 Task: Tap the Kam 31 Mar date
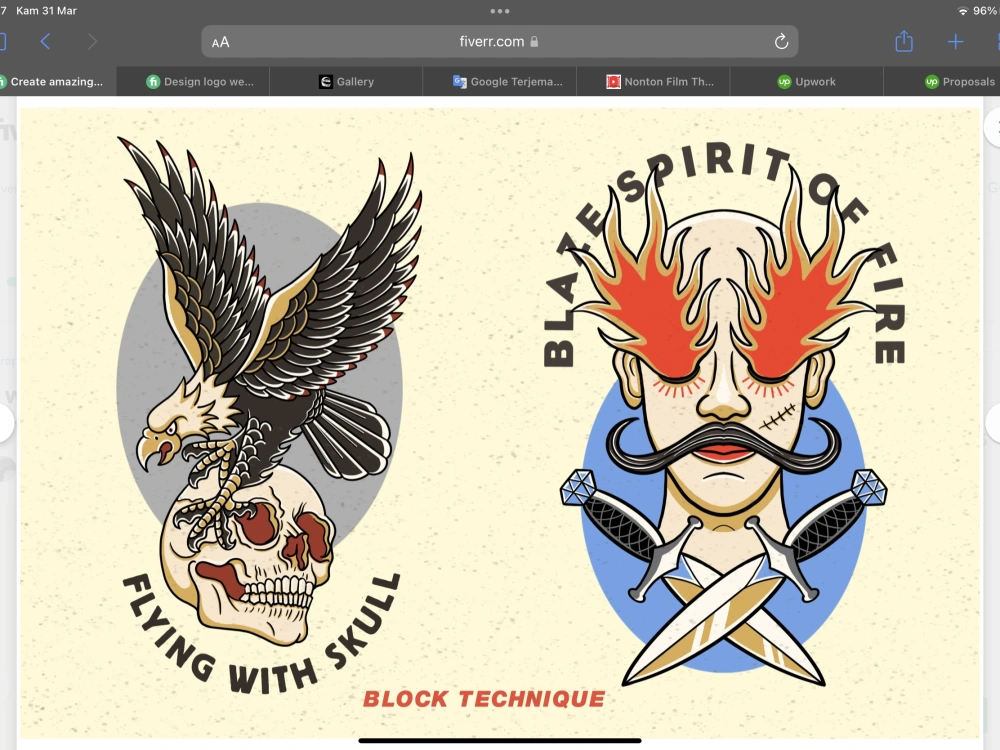46,11
